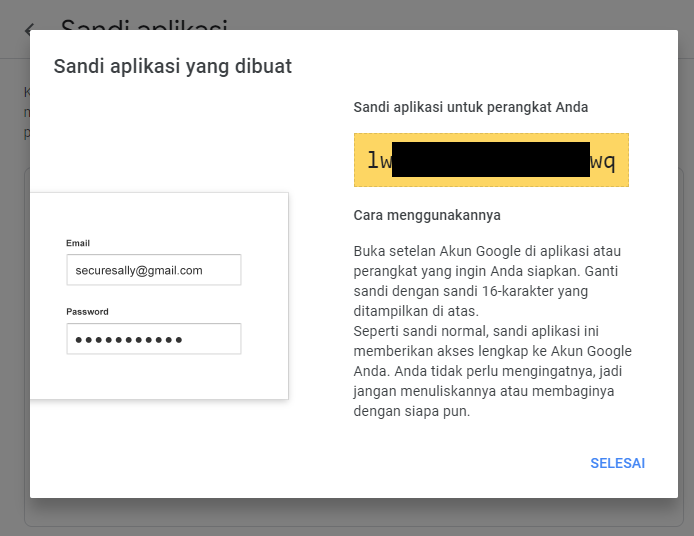Click the Password label above the masked field
This screenshot has height=536, width=694.
87,312
